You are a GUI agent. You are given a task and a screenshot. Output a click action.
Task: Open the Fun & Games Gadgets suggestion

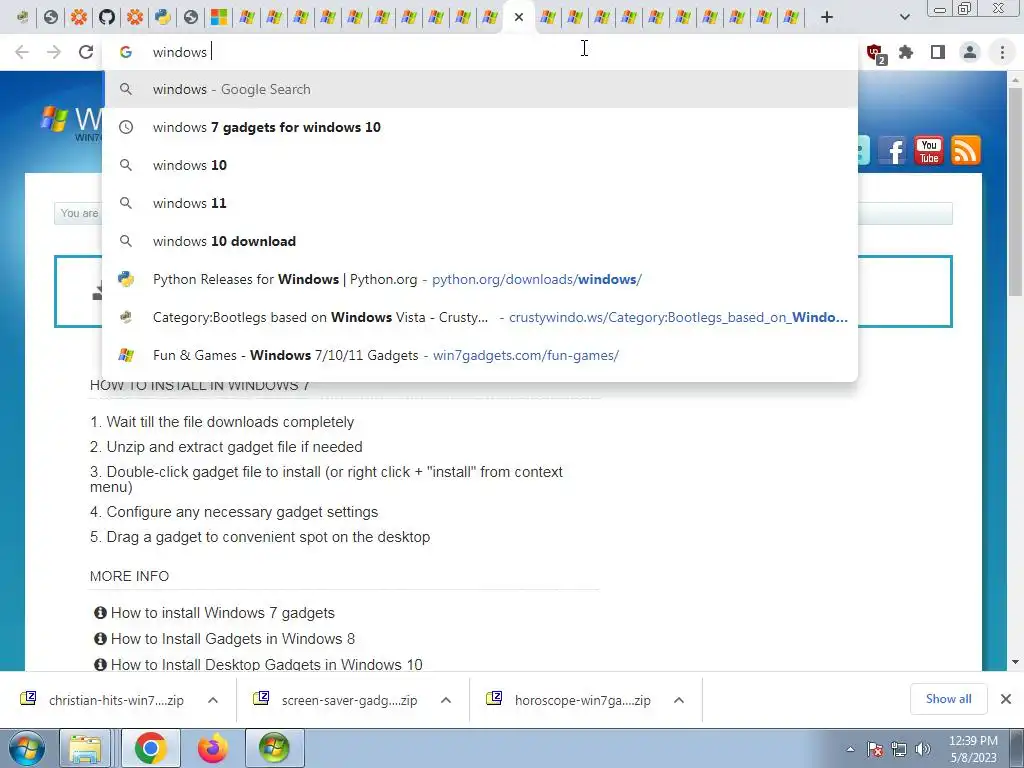(x=480, y=355)
